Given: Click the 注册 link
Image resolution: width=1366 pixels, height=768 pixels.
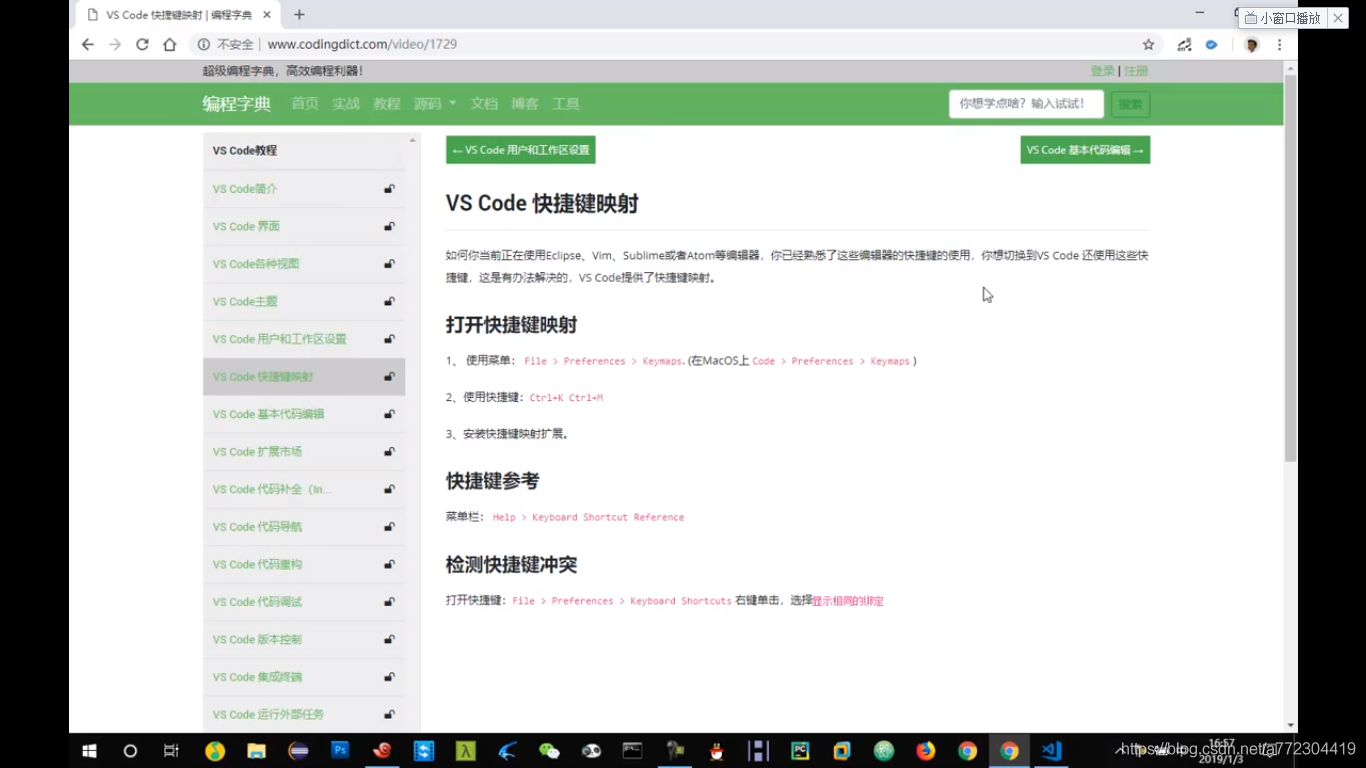Looking at the screenshot, I should click(1136, 71).
